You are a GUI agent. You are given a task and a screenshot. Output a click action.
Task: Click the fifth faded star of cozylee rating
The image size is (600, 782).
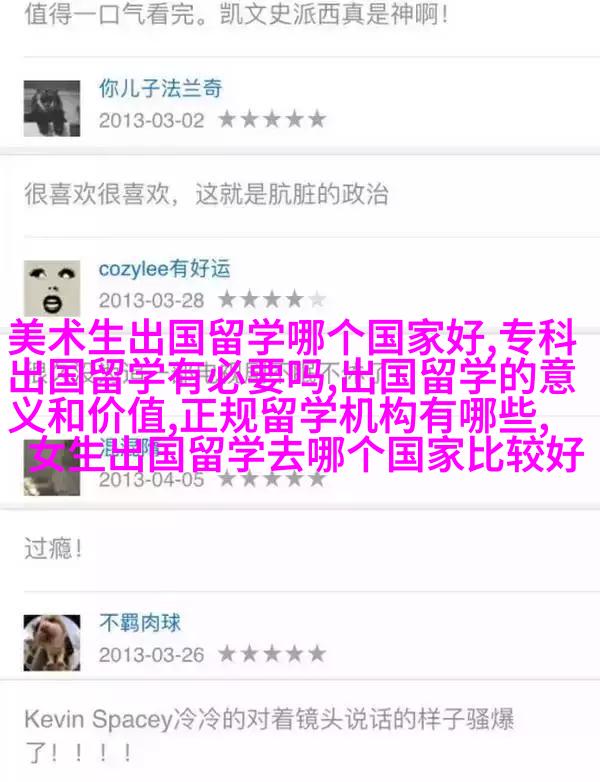click(x=317, y=300)
